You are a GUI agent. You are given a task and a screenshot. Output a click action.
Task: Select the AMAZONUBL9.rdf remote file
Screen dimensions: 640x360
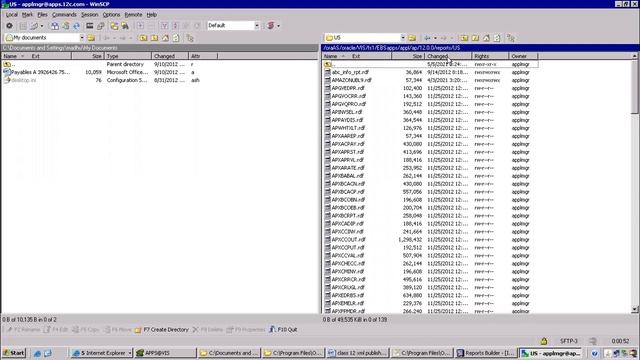[x=351, y=80]
